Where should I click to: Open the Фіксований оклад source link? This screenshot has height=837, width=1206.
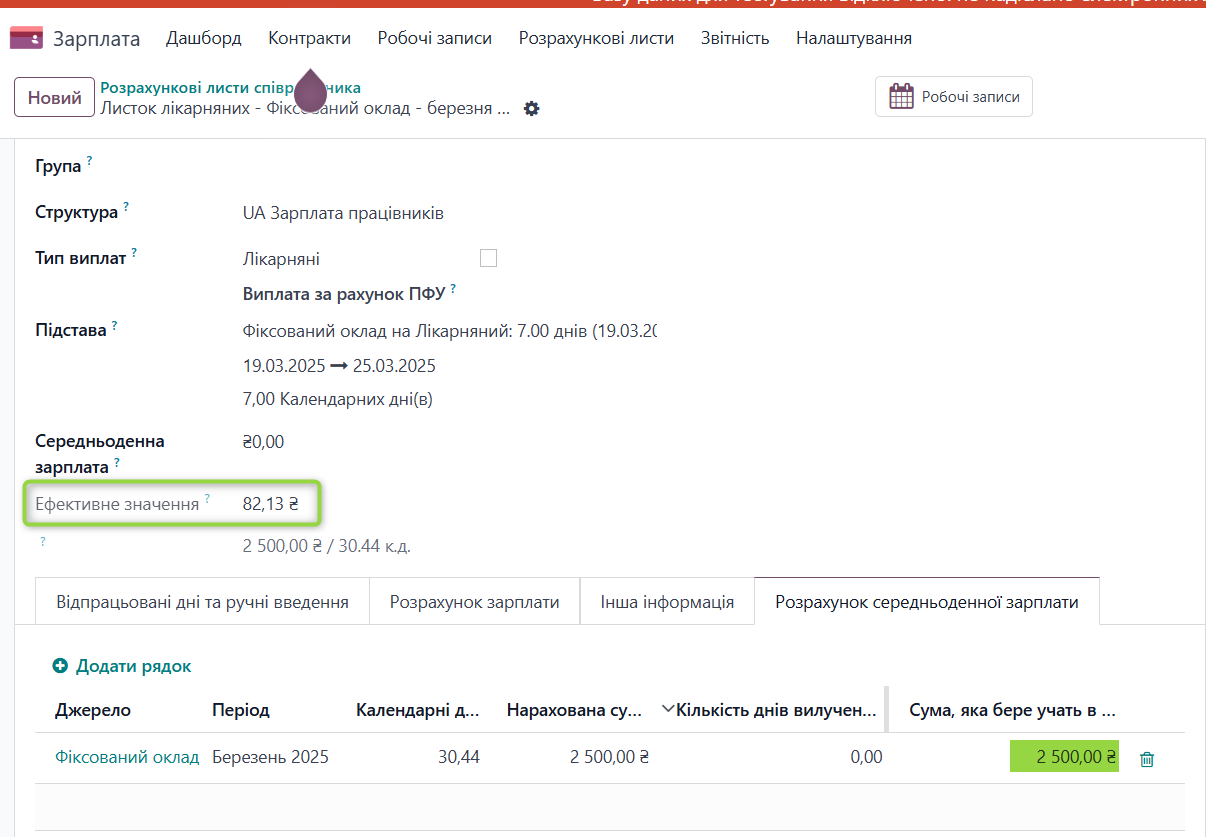127,757
